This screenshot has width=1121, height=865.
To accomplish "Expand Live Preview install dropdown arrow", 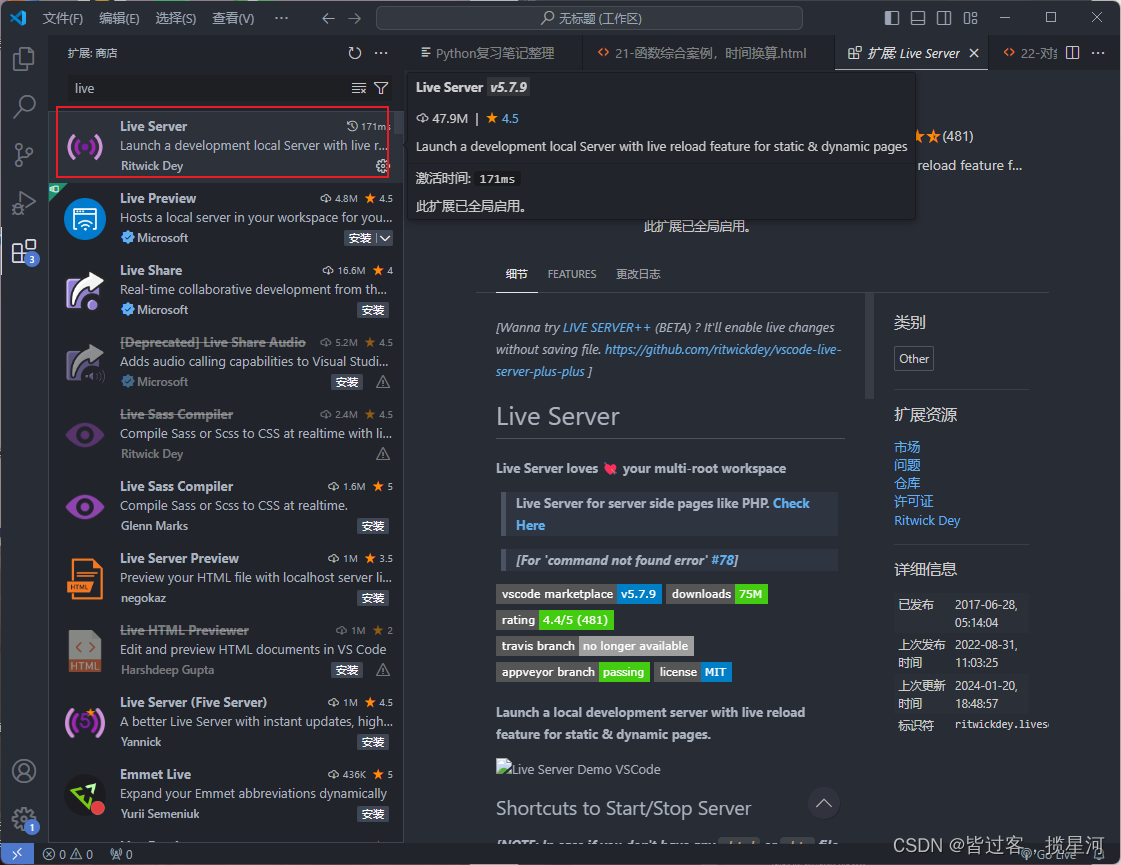I will 385,238.
